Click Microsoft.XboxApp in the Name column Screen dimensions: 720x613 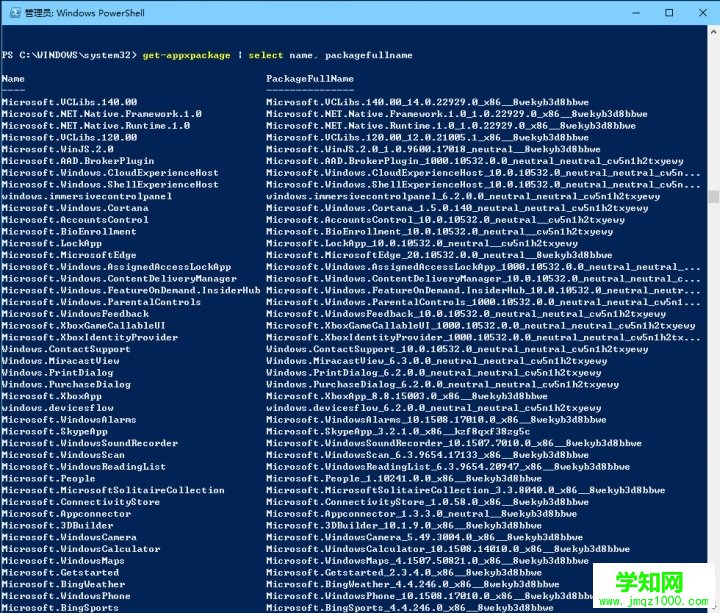[x=51, y=396]
